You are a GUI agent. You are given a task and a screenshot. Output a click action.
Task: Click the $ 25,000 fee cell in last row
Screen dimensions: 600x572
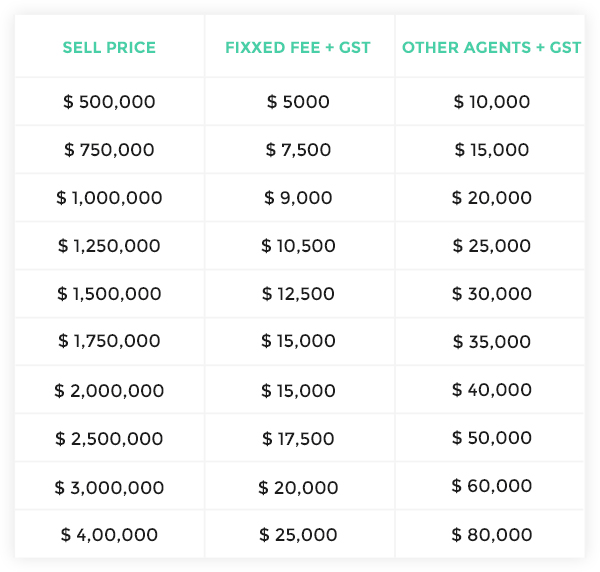click(x=298, y=535)
